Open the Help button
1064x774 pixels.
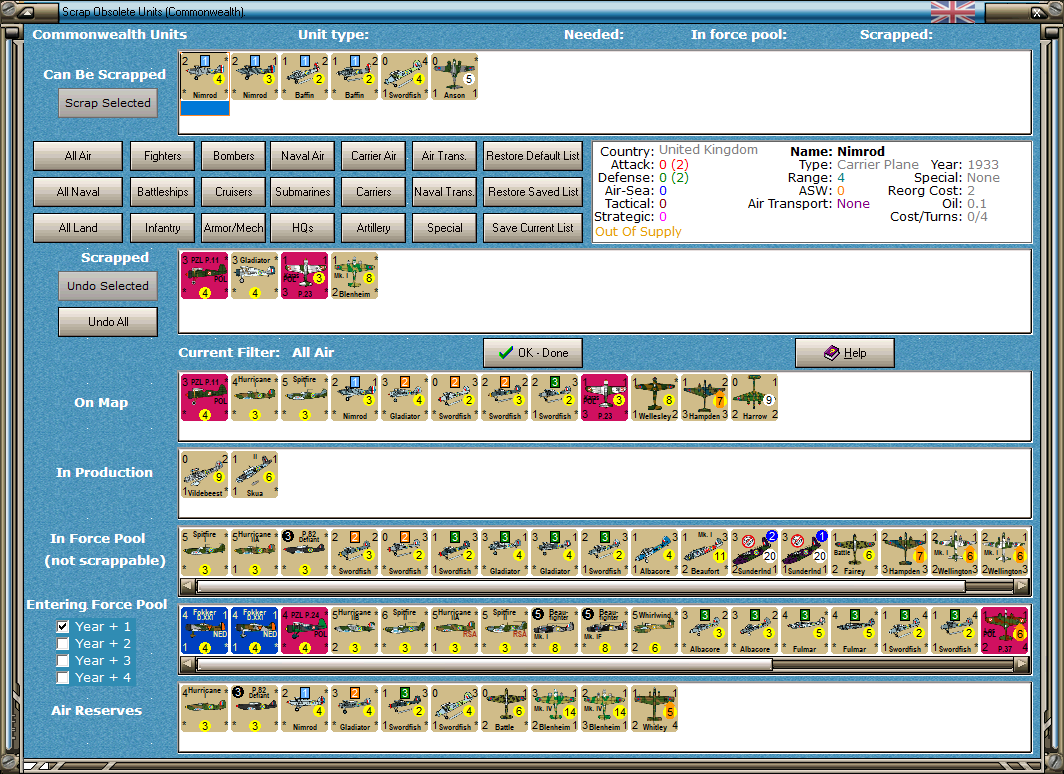[845, 353]
